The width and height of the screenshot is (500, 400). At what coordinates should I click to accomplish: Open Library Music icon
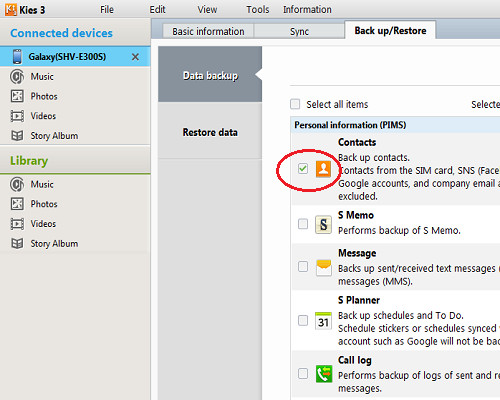17,184
